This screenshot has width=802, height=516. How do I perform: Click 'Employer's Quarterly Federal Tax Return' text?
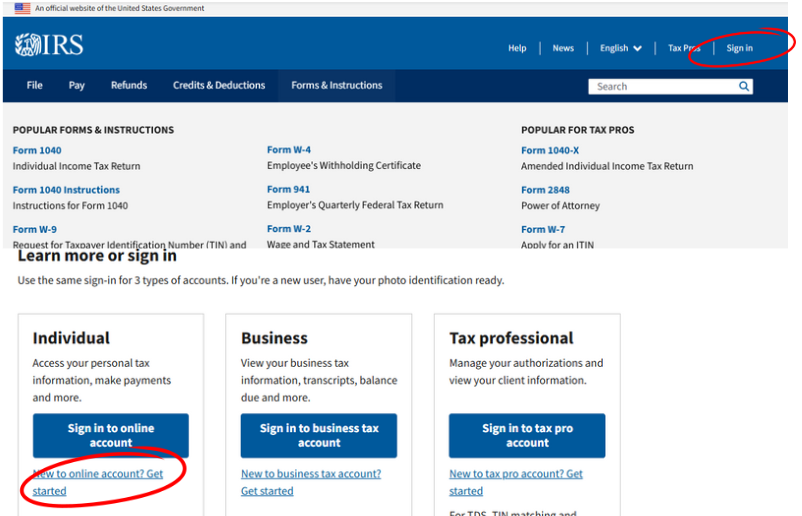pyautogui.click(x=355, y=205)
